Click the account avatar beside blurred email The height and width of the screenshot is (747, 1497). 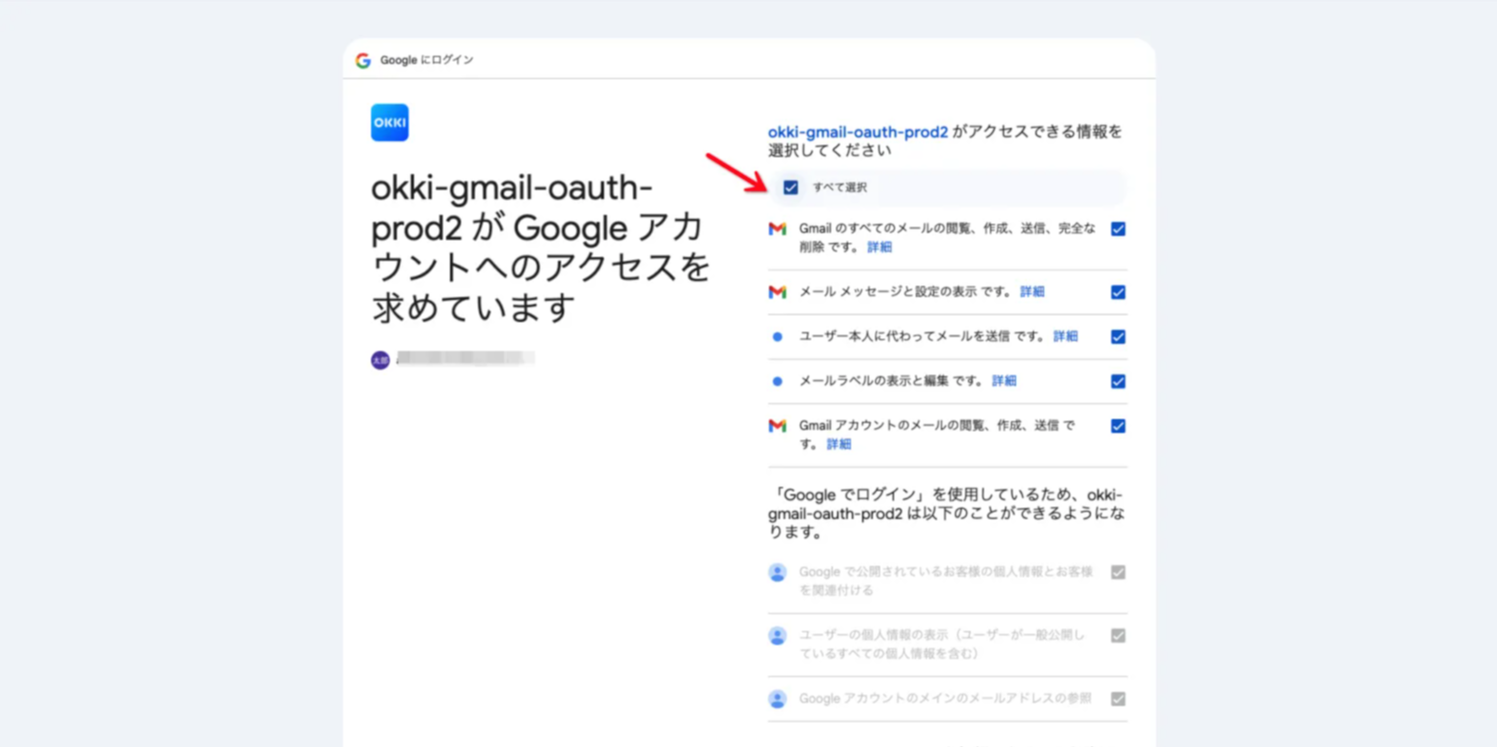(380, 360)
